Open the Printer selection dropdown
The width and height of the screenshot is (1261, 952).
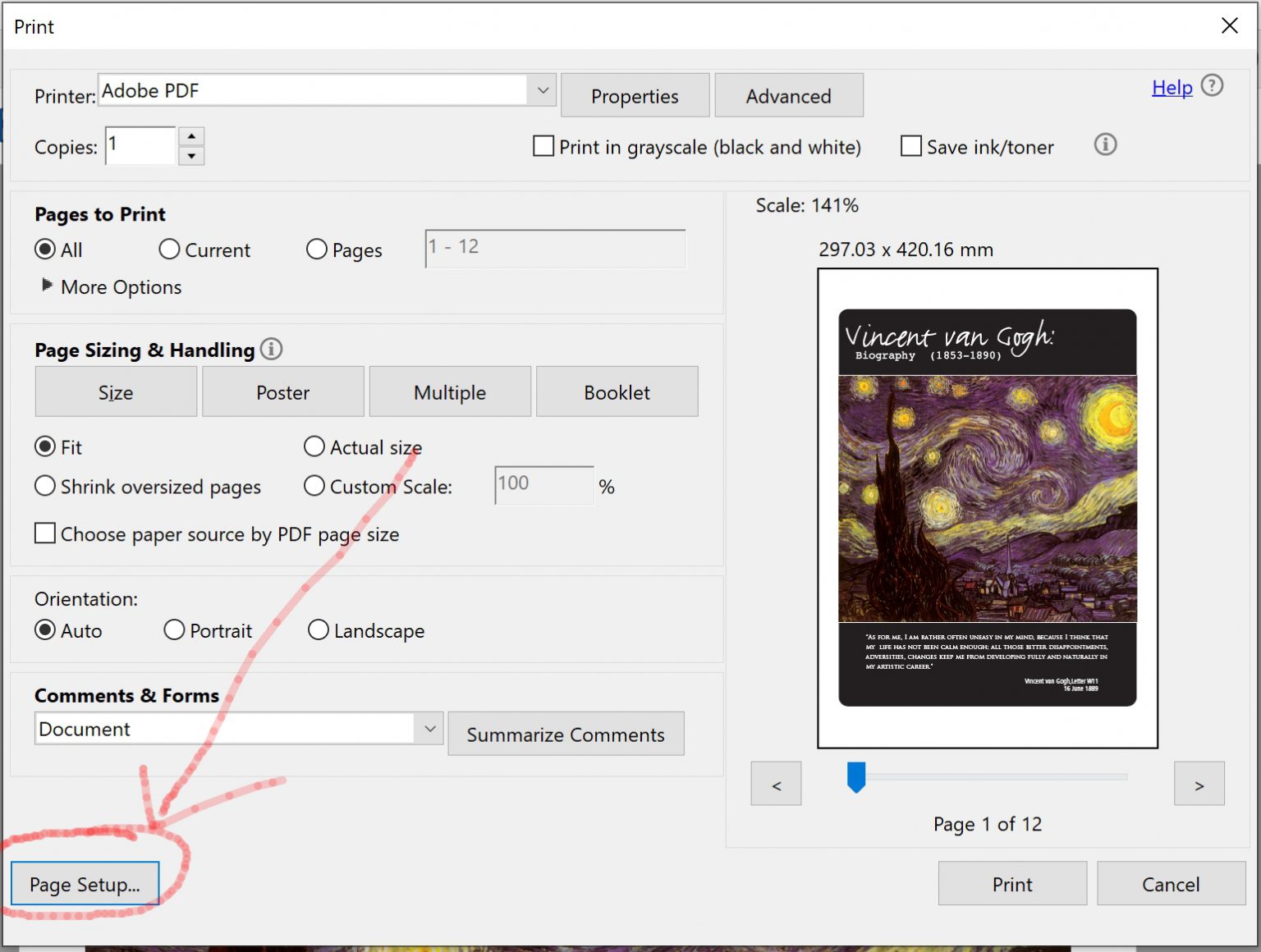[541, 90]
